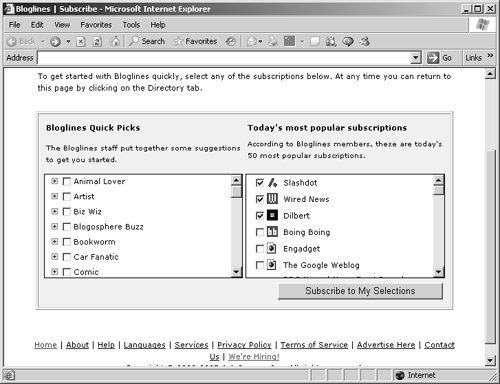Click the Go arrow button beside address bar
The width and height of the screenshot is (500, 384).
coord(433,58)
